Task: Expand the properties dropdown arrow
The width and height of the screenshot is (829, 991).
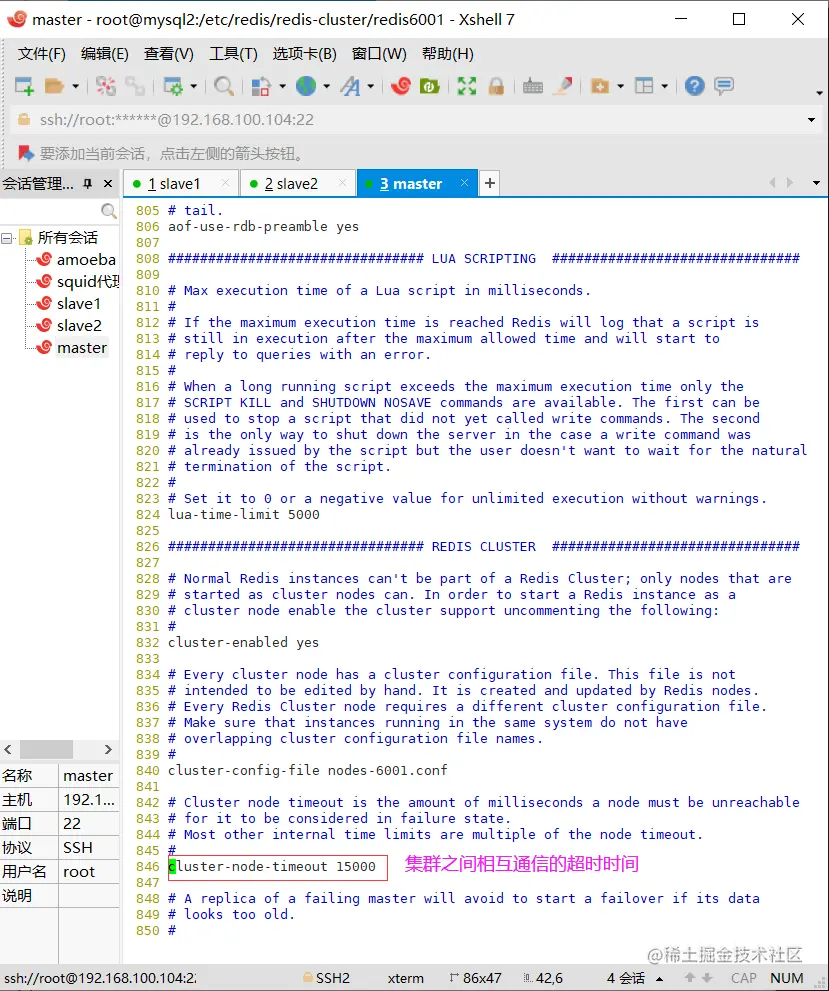Action: click(193, 86)
